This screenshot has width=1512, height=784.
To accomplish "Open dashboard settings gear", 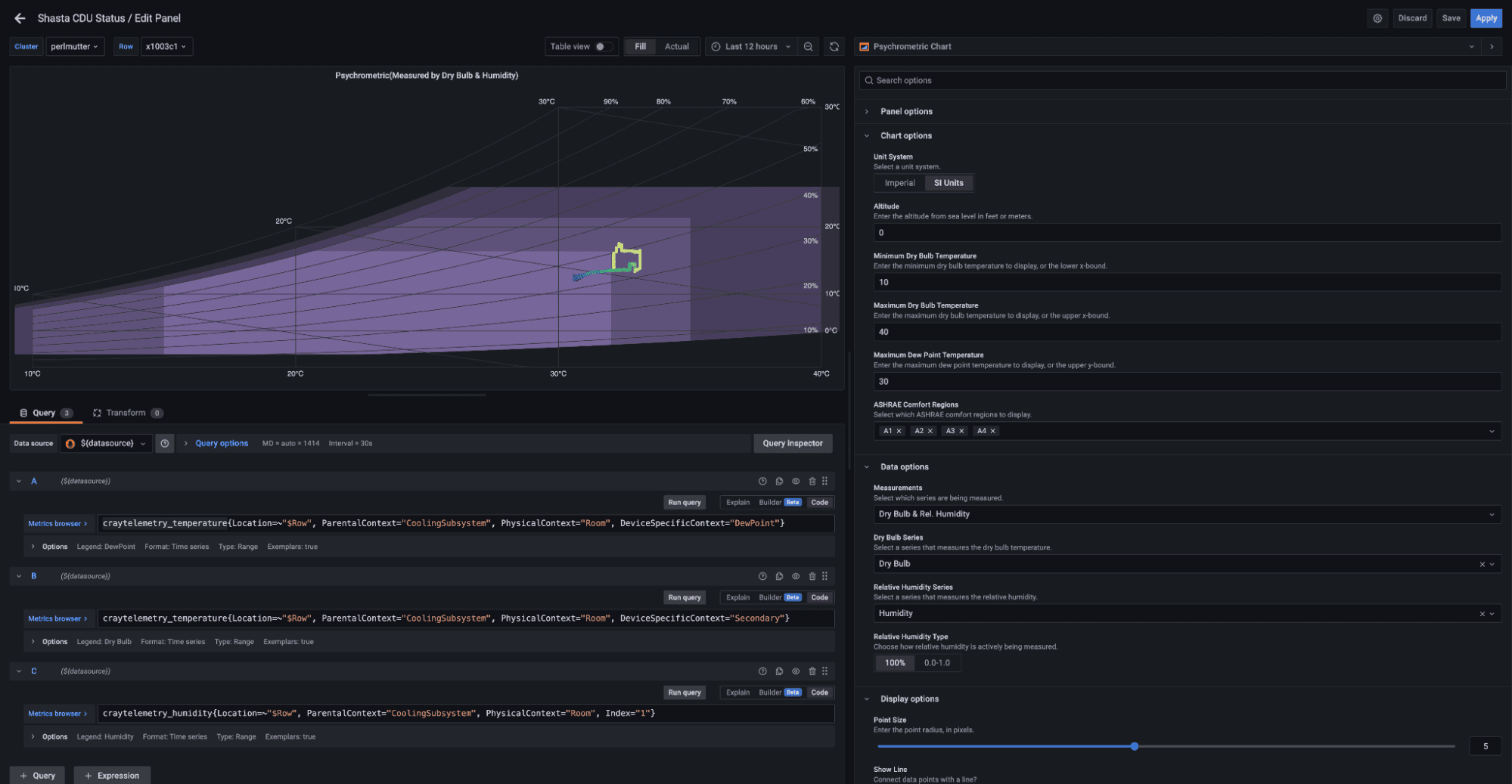I will 1377,17.
